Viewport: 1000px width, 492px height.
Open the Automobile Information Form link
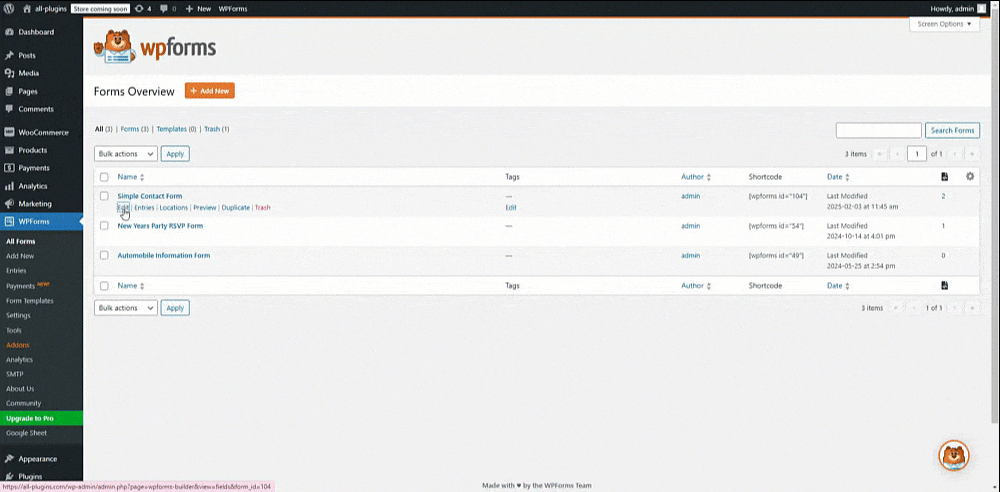click(163, 255)
